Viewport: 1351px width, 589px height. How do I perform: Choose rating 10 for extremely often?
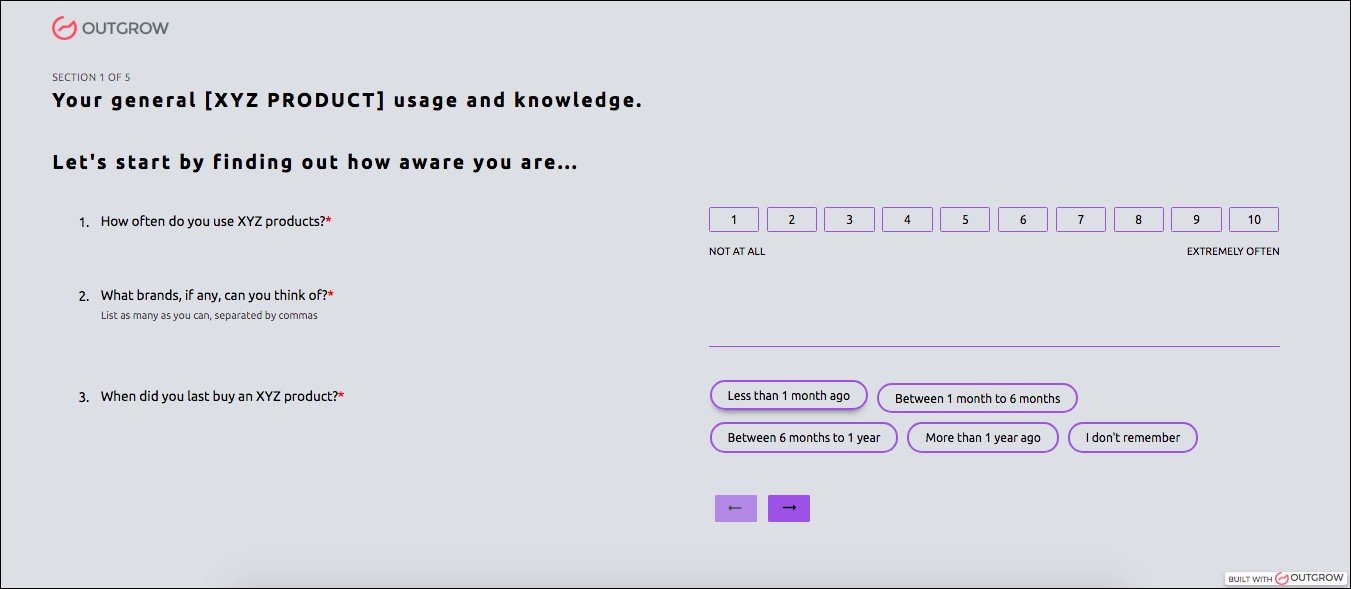(x=1254, y=220)
